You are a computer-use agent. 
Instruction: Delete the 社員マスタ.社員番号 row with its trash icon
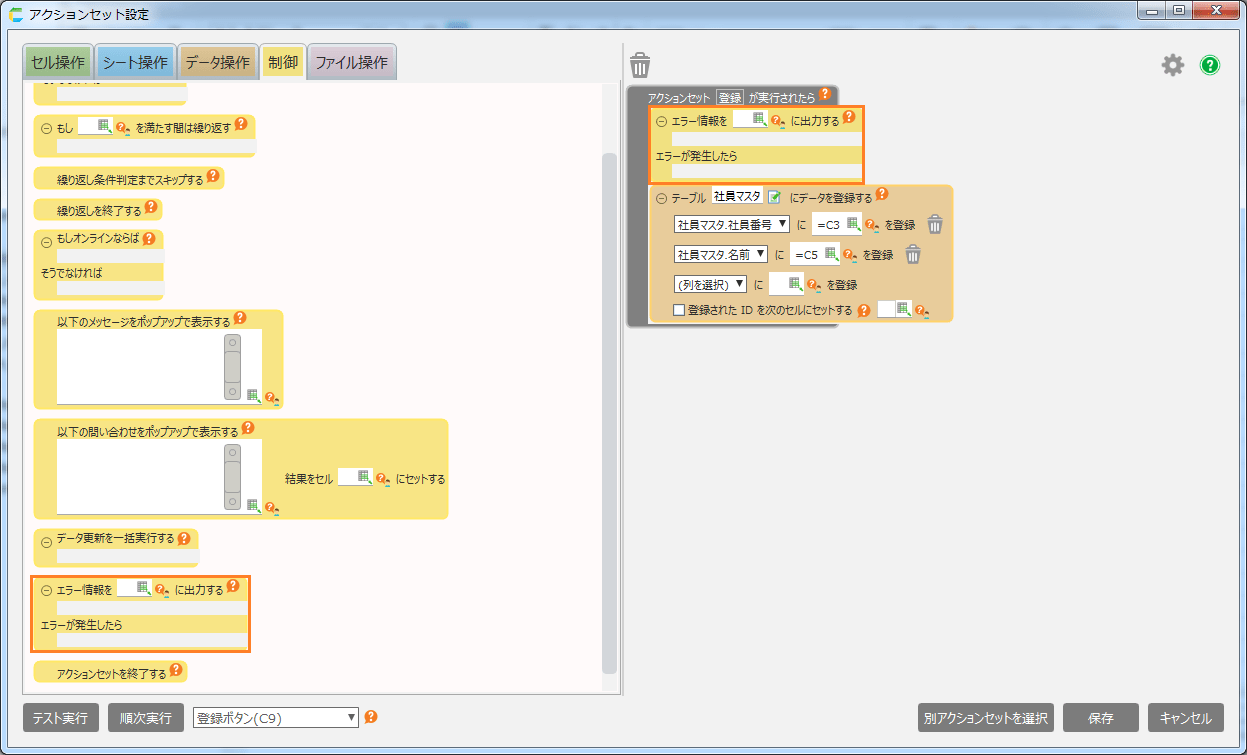934,225
